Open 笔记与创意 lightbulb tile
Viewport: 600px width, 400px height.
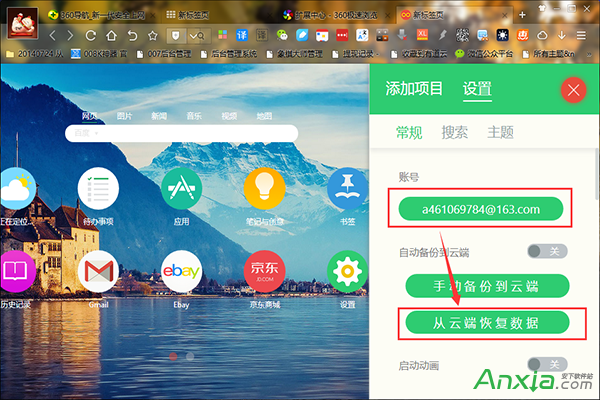click(264, 188)
